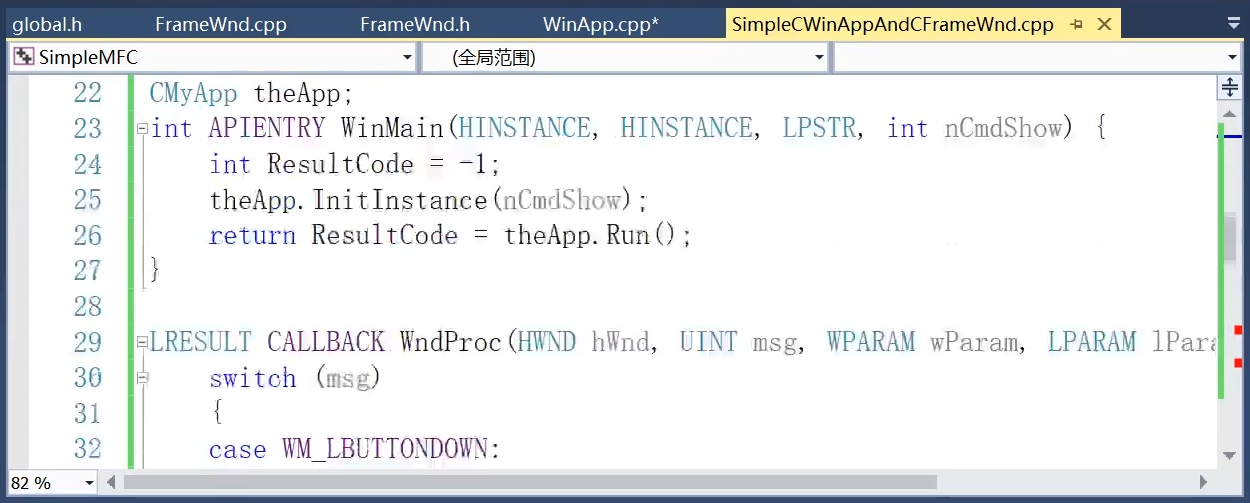Pin the SimpleCWinAppAndCFrameWnd.cpp tab
This screenshot has width=1250, height=503.
[x=1076, y=24]
